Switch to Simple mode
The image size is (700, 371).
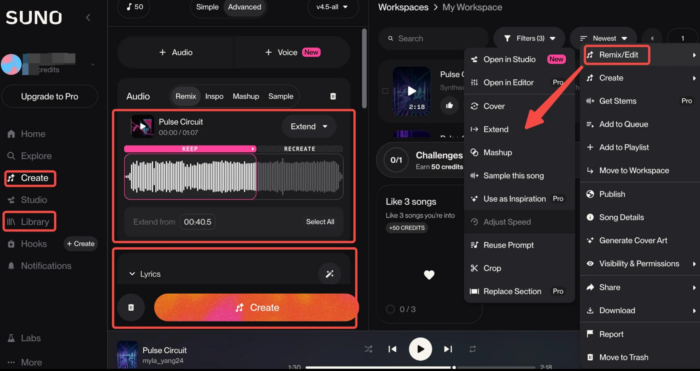207,7
